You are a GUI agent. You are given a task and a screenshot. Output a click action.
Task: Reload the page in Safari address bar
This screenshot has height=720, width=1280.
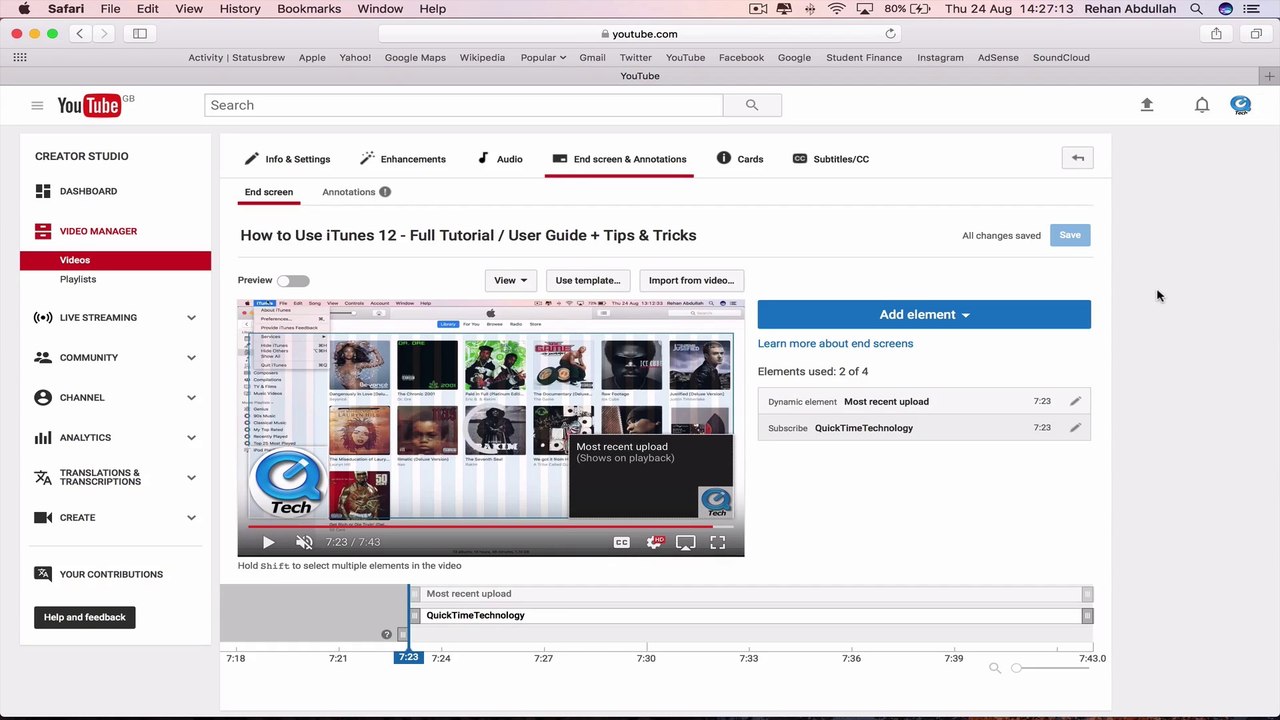click(x=890, y=33)
